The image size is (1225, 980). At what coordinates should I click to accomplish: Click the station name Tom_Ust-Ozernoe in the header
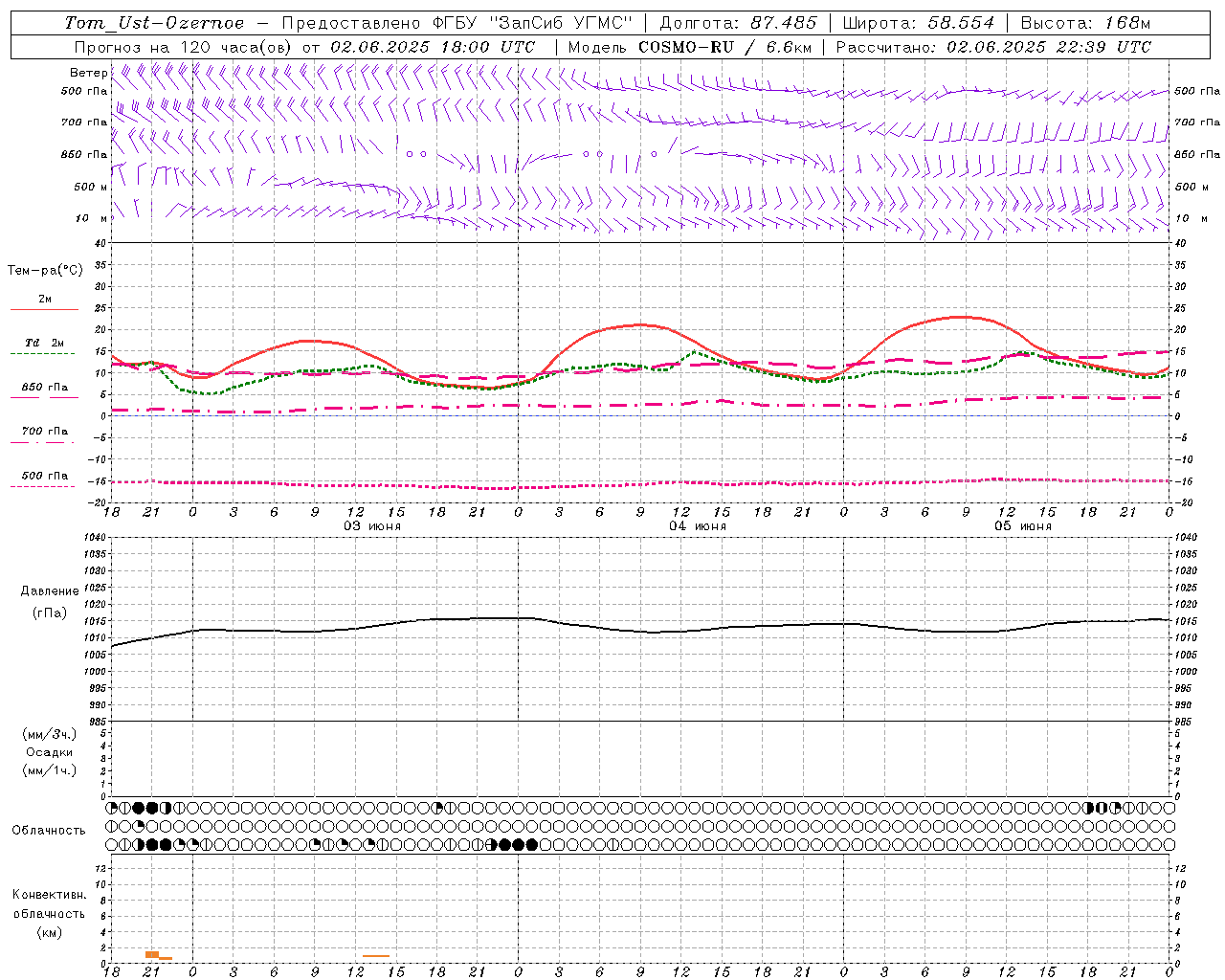pyautogui.click(x=154, y=23)
